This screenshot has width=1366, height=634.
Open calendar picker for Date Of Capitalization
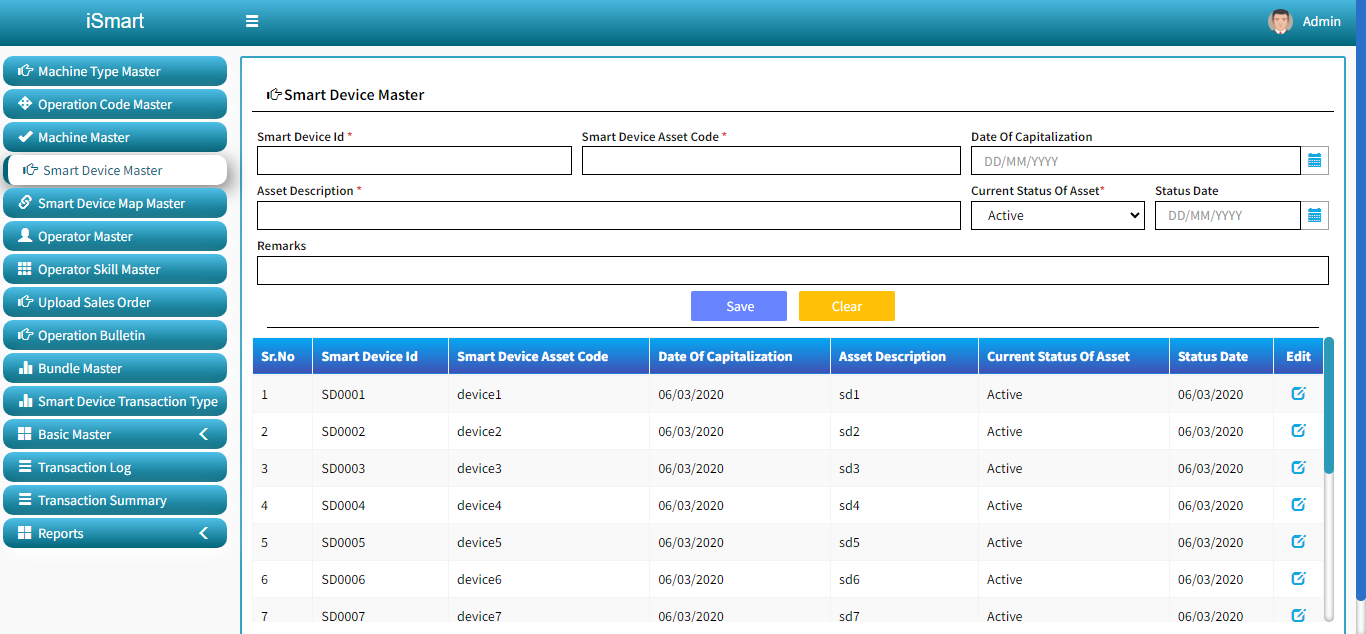coord(1314,161)
